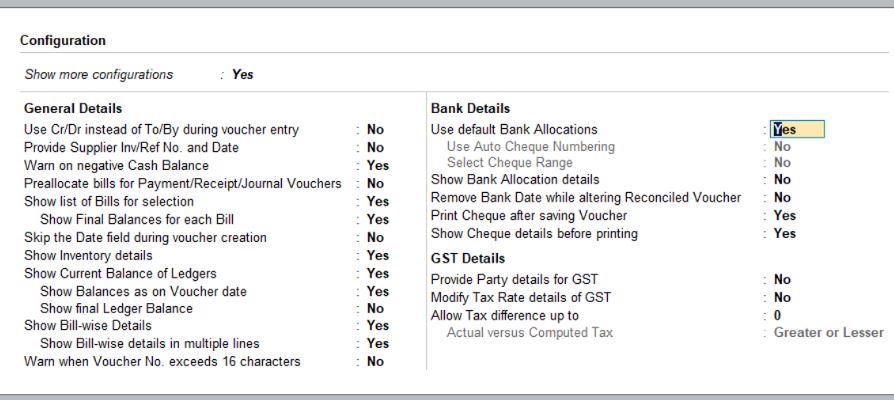Enable Preallocate bills for Payment/Receipt/Journal Vouchers

pyautogui.click(x=375, y=184)
